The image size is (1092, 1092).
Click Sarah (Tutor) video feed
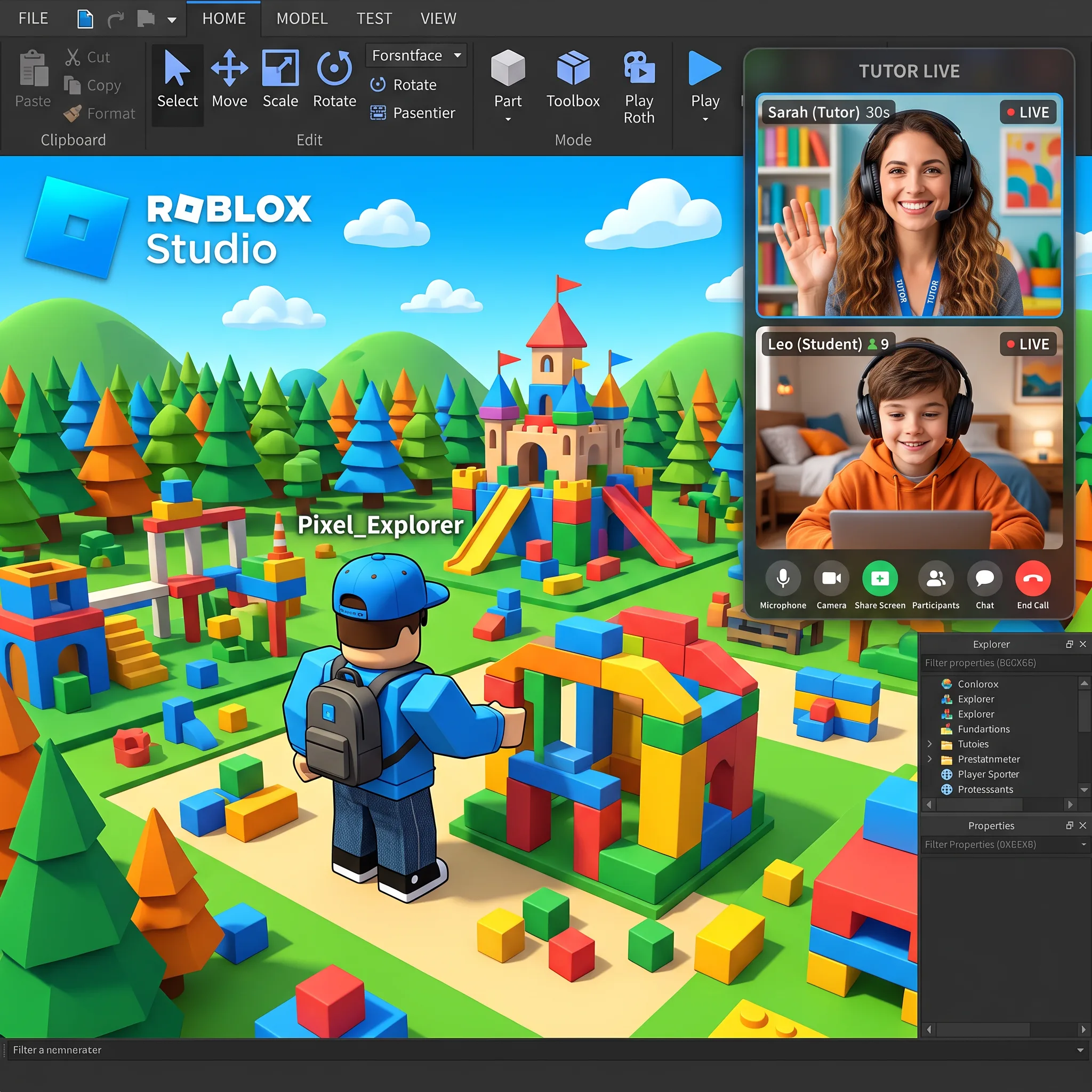(910, 206)
